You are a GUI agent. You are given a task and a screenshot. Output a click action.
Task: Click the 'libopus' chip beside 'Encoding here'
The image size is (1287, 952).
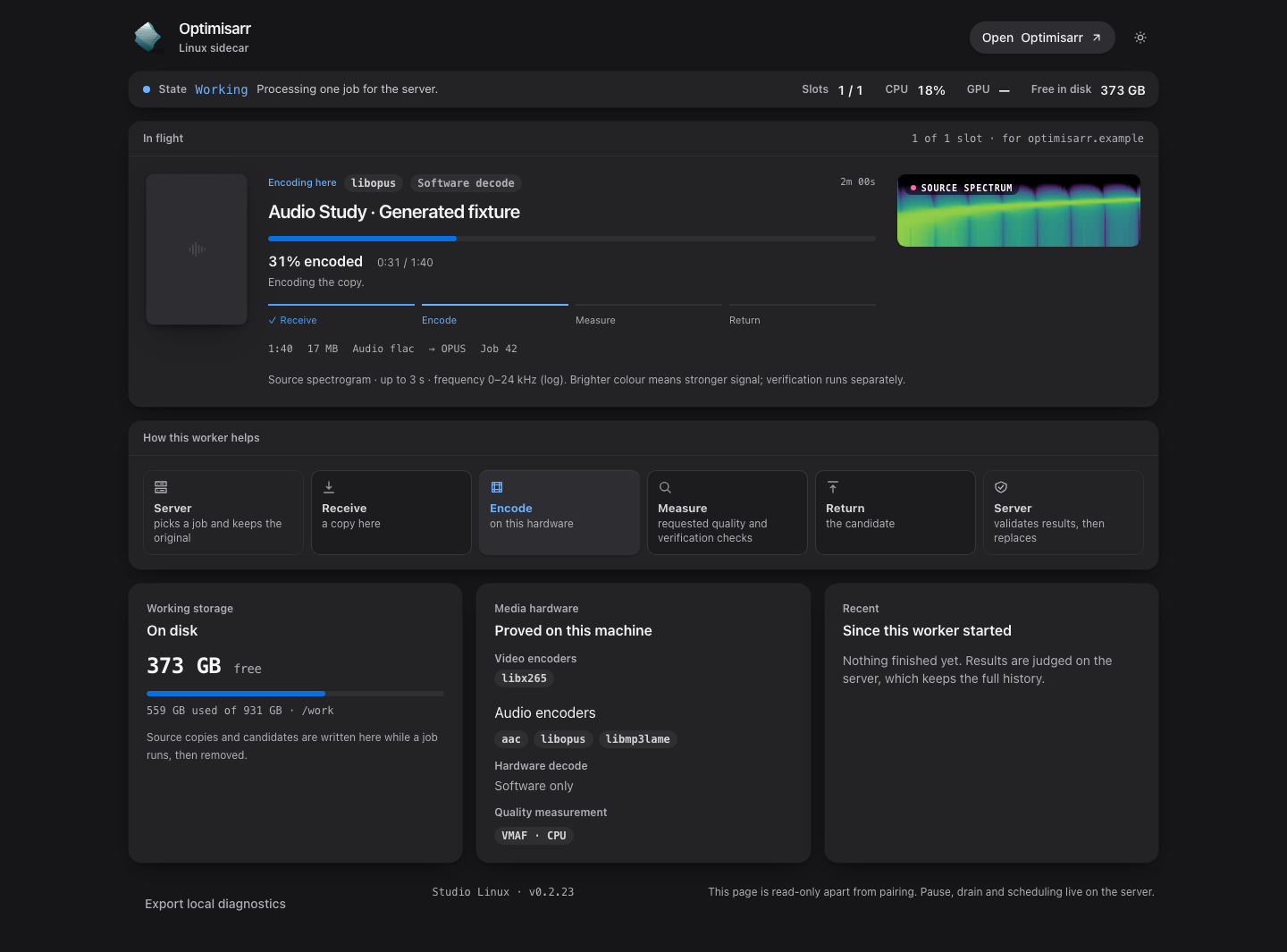(x=374, y=183)
